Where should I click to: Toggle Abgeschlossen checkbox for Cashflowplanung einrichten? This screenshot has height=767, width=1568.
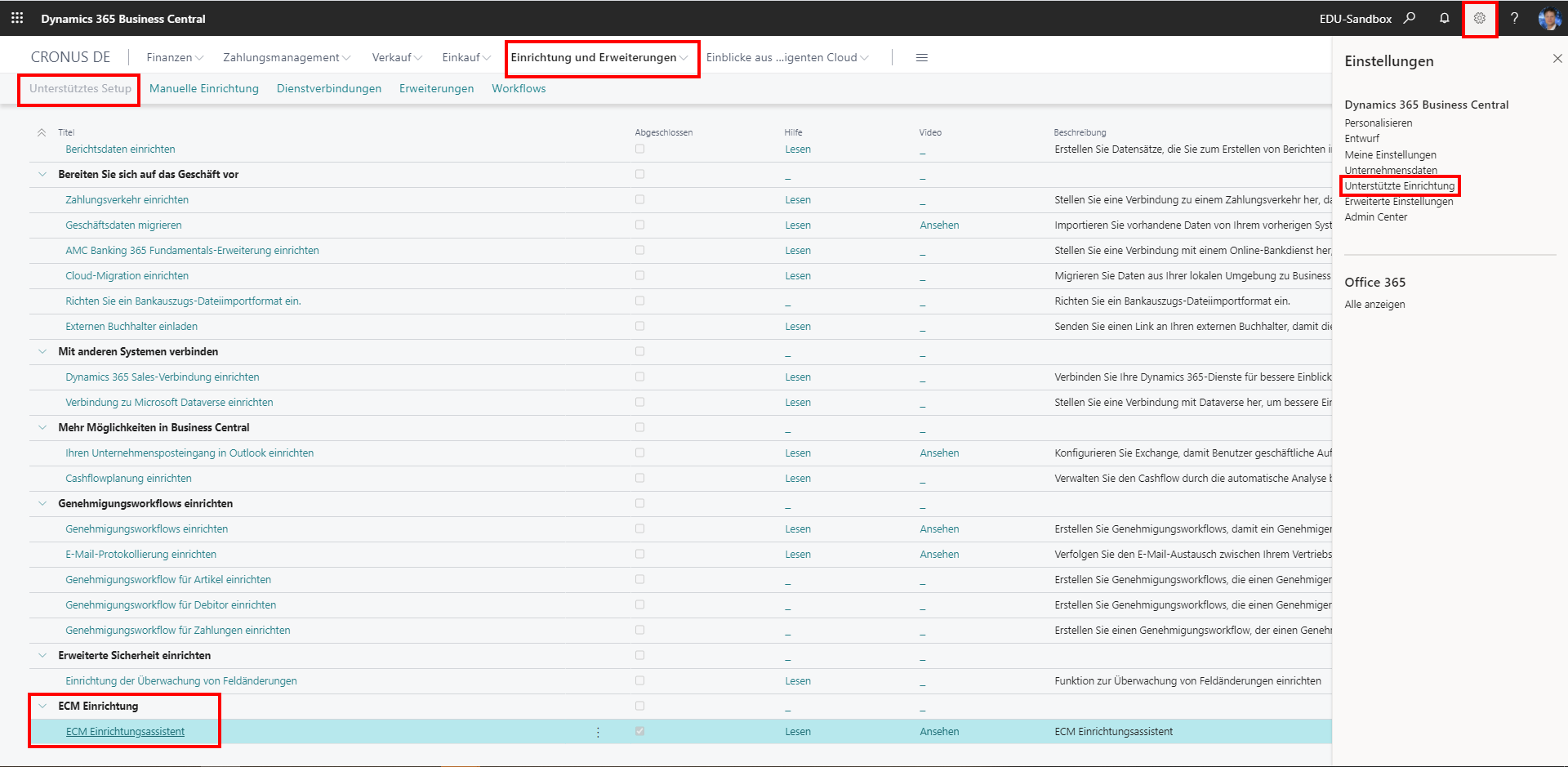point(639,478)
